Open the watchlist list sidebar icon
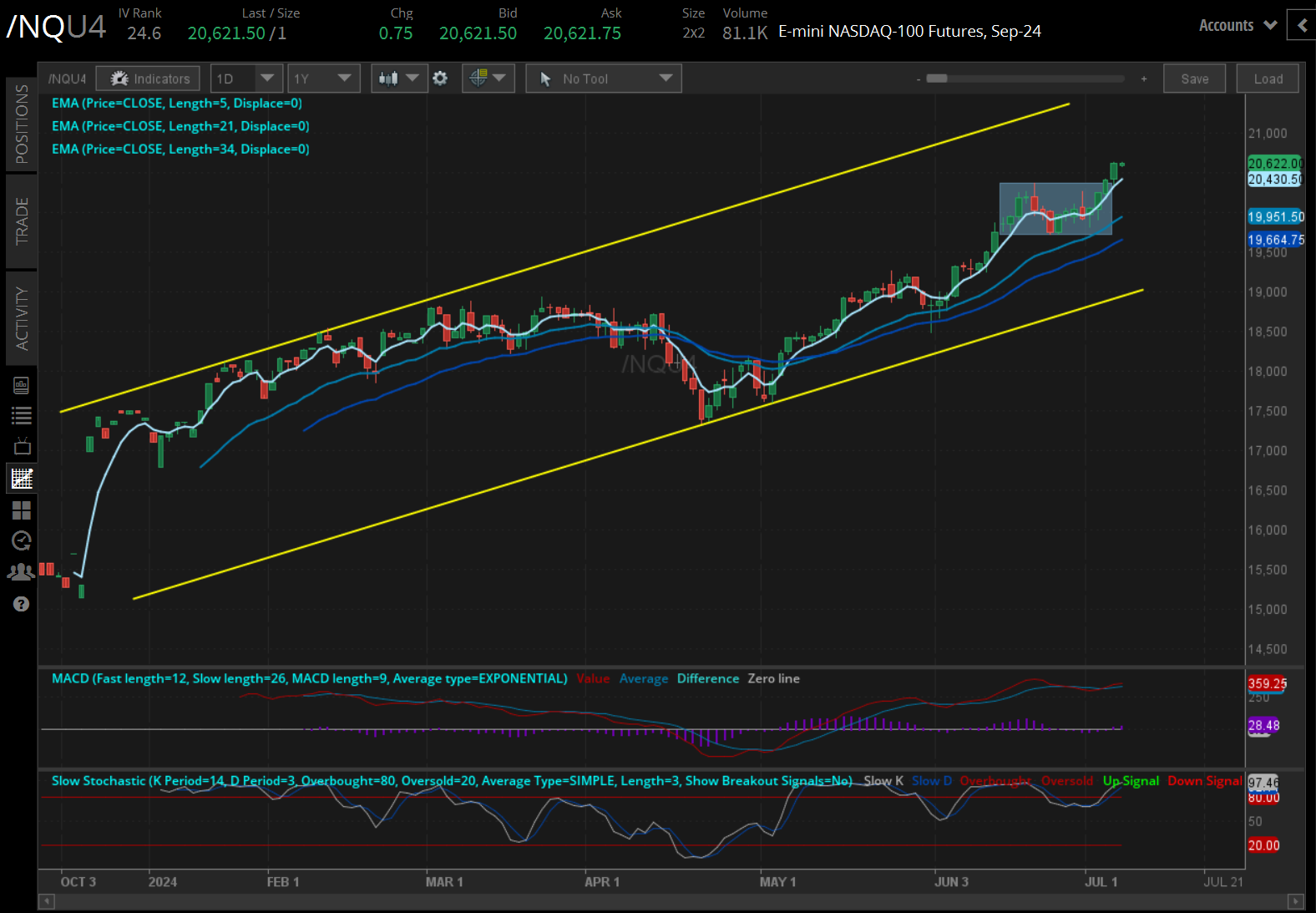This screenshot has width=1316, height=913. click(22, 415)
